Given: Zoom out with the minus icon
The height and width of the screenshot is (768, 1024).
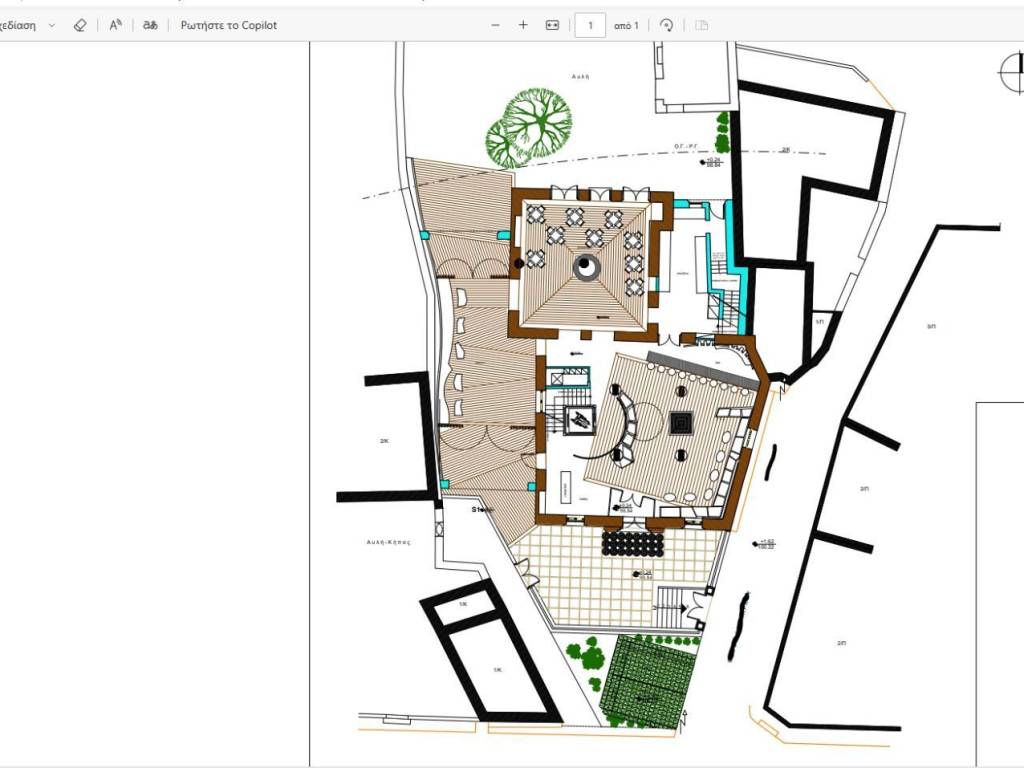Looking at the screenshot, I should tap(496, 25).
